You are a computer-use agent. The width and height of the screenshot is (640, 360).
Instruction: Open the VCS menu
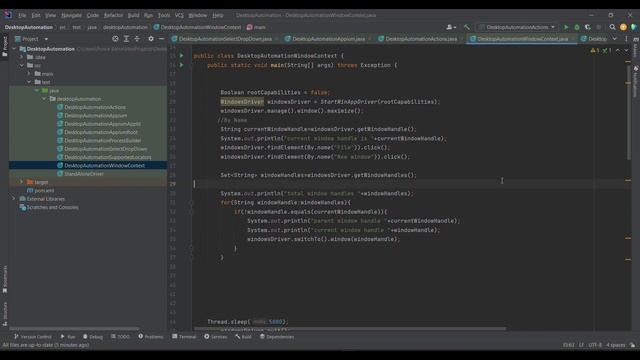[179, 15]
